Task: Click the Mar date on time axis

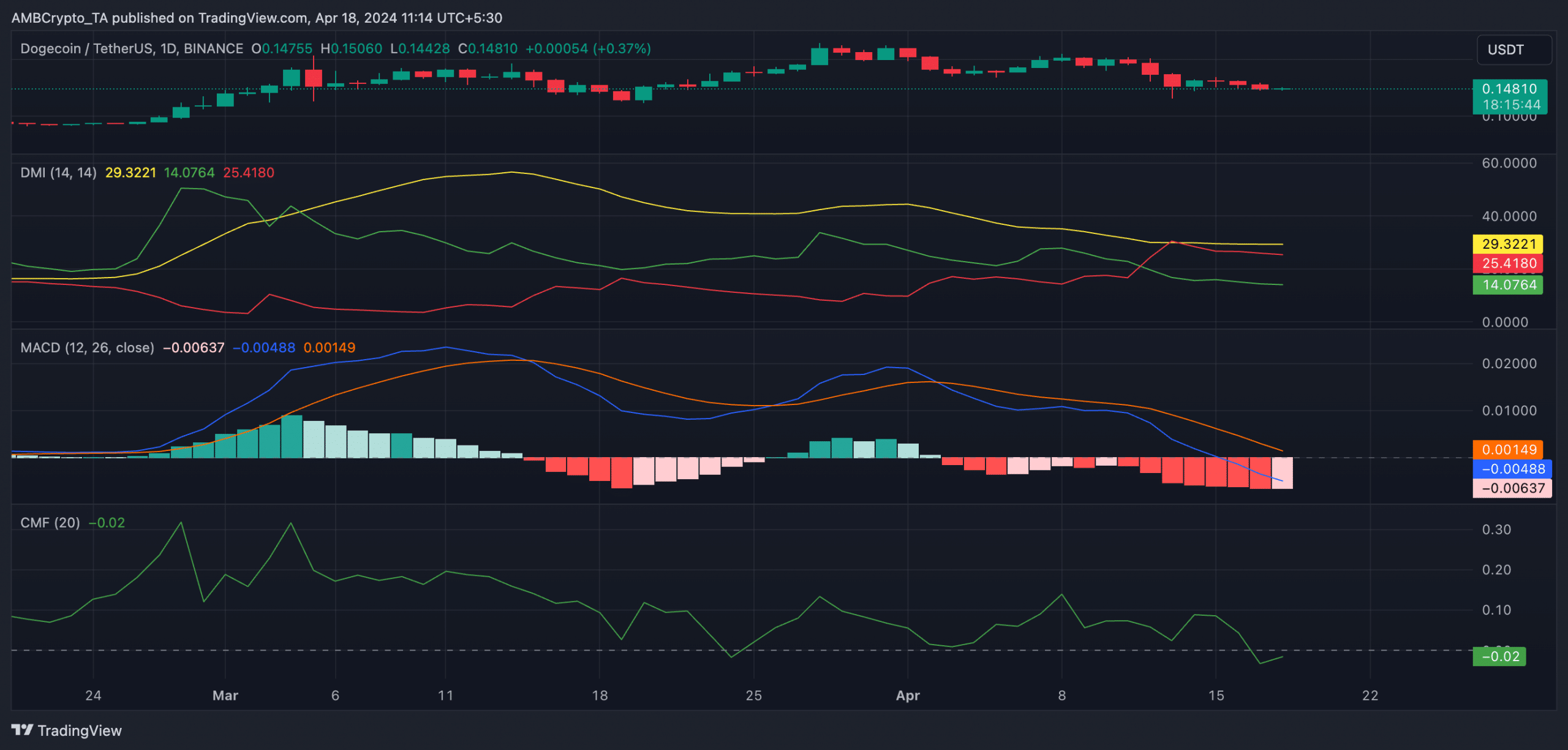Action: pos(225,695)
